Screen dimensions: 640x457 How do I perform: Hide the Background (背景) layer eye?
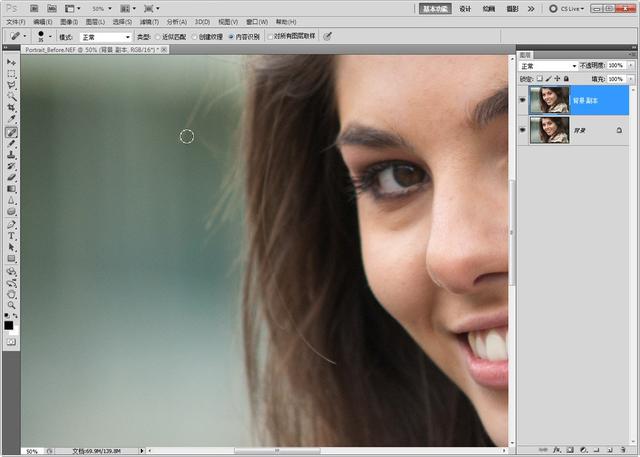(522, 130)
